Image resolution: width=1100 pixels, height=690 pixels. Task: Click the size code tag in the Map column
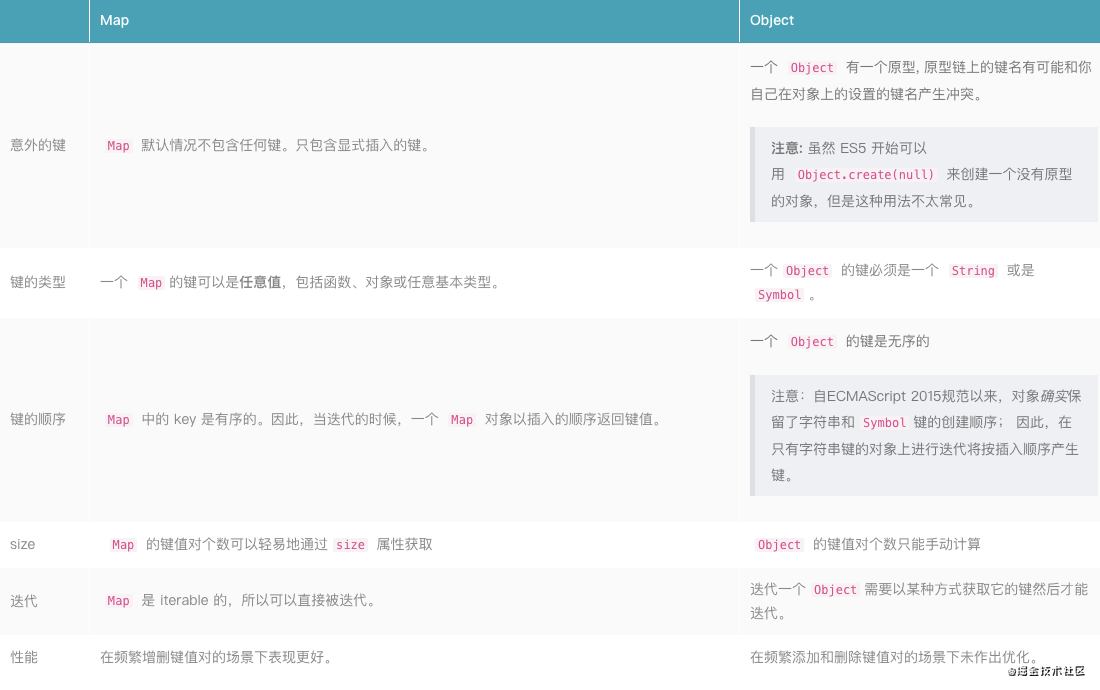[x=350, y=545]
